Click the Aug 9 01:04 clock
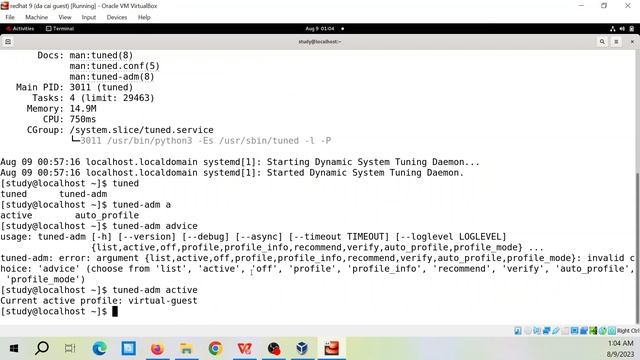640x360 pixels. [x=320, y=29]
